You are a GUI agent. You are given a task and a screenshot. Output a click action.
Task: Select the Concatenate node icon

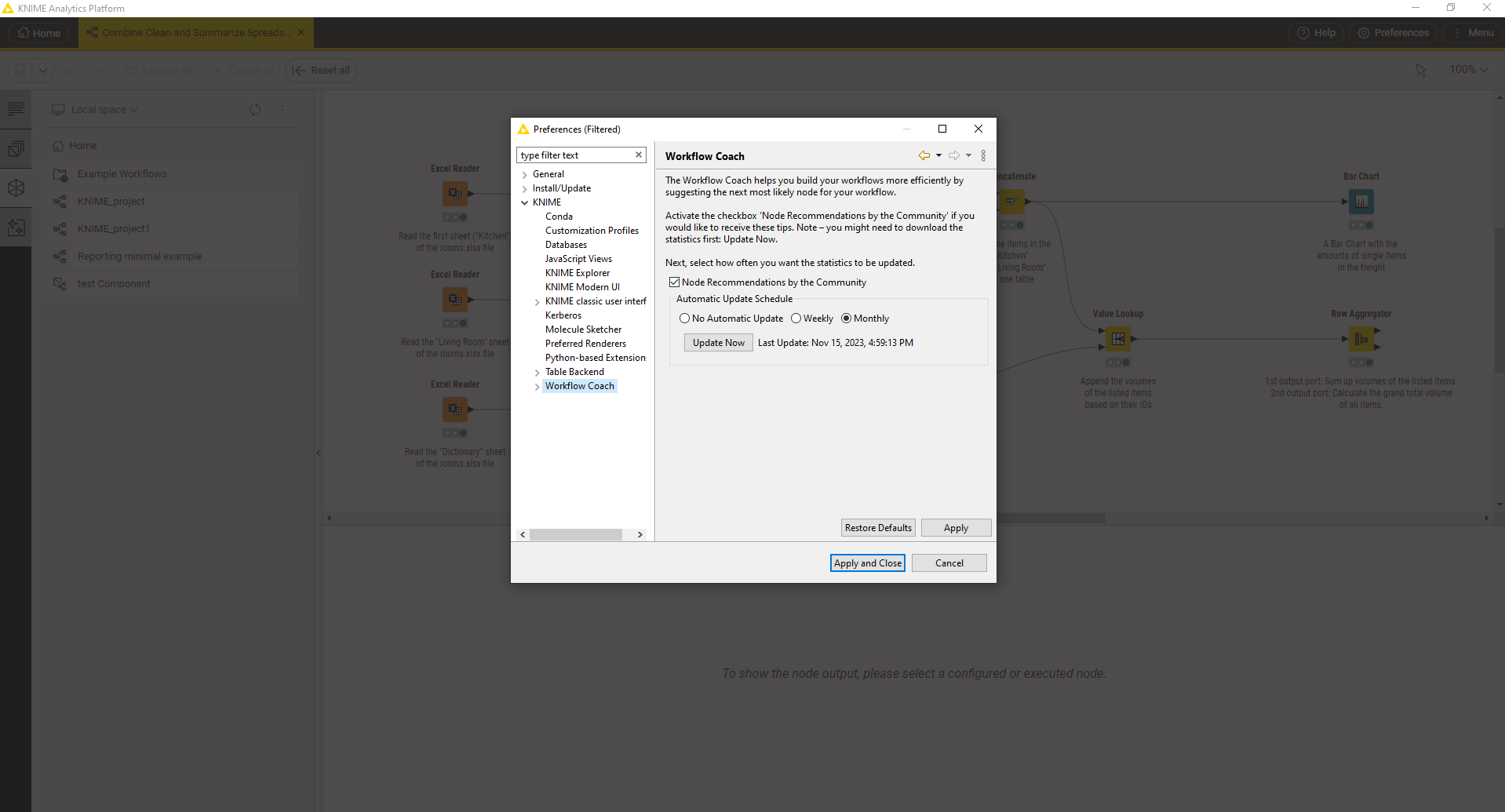[1011, 202]
